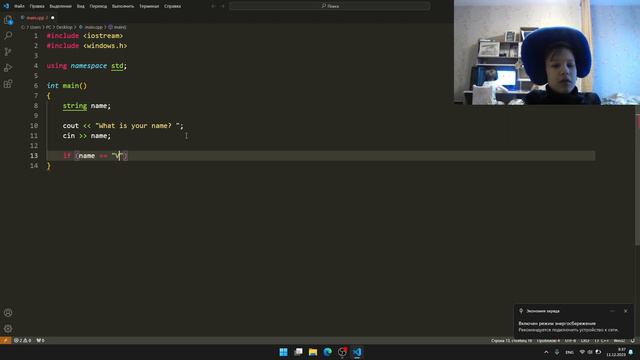This screenshot has width=640, height=360.
Task: Open Microsoft Edge from the taskbar
Action: [328, 352]
